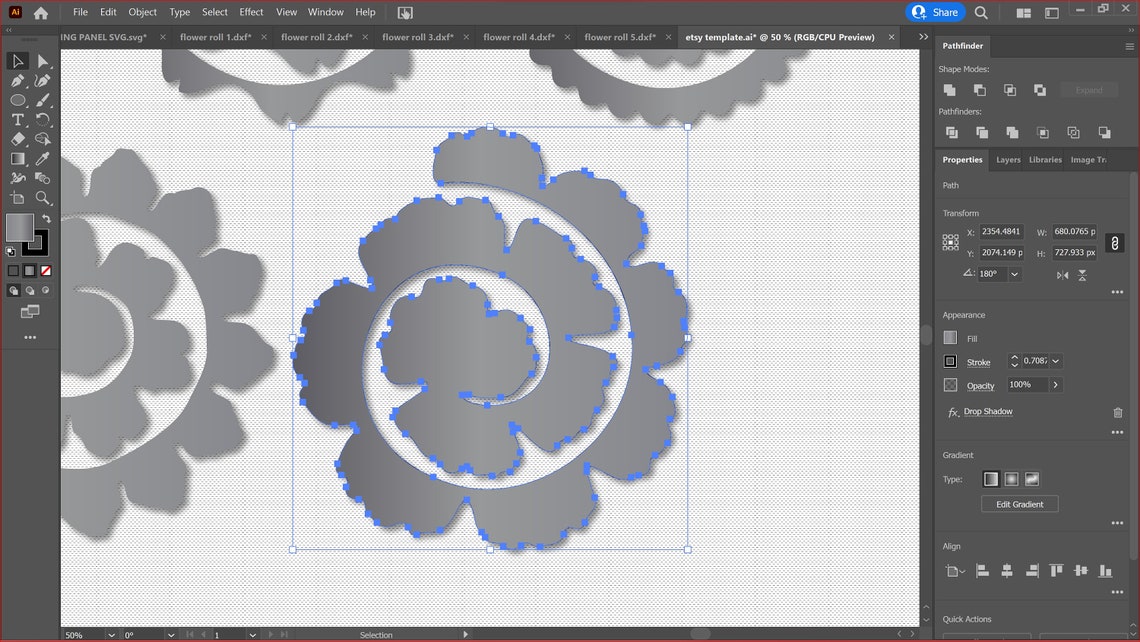Click the Fill color swatch in toolbar

tap(20, 227)
